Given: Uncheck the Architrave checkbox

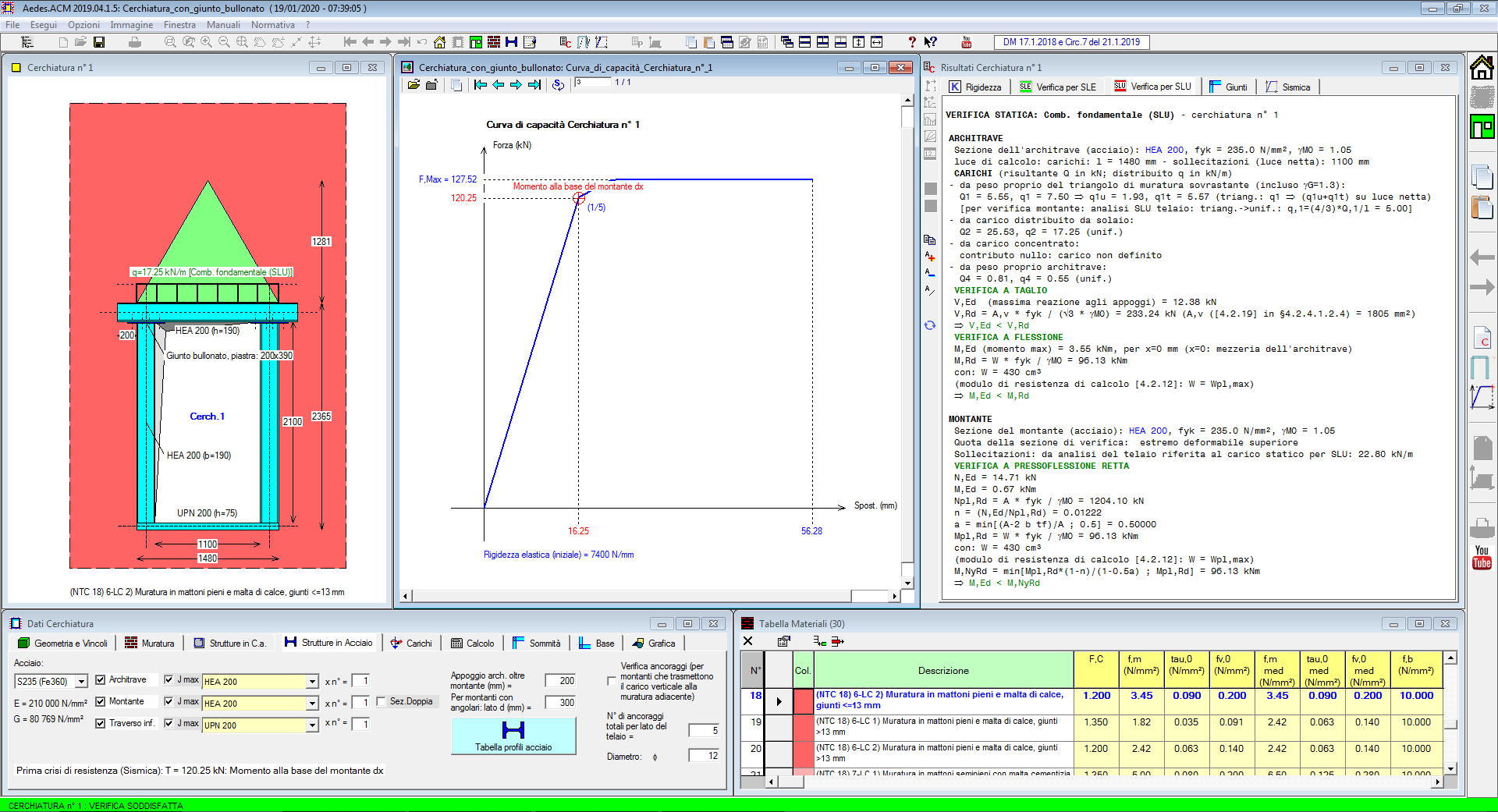Looking at the screenshot, I should [x=101, y=679].
